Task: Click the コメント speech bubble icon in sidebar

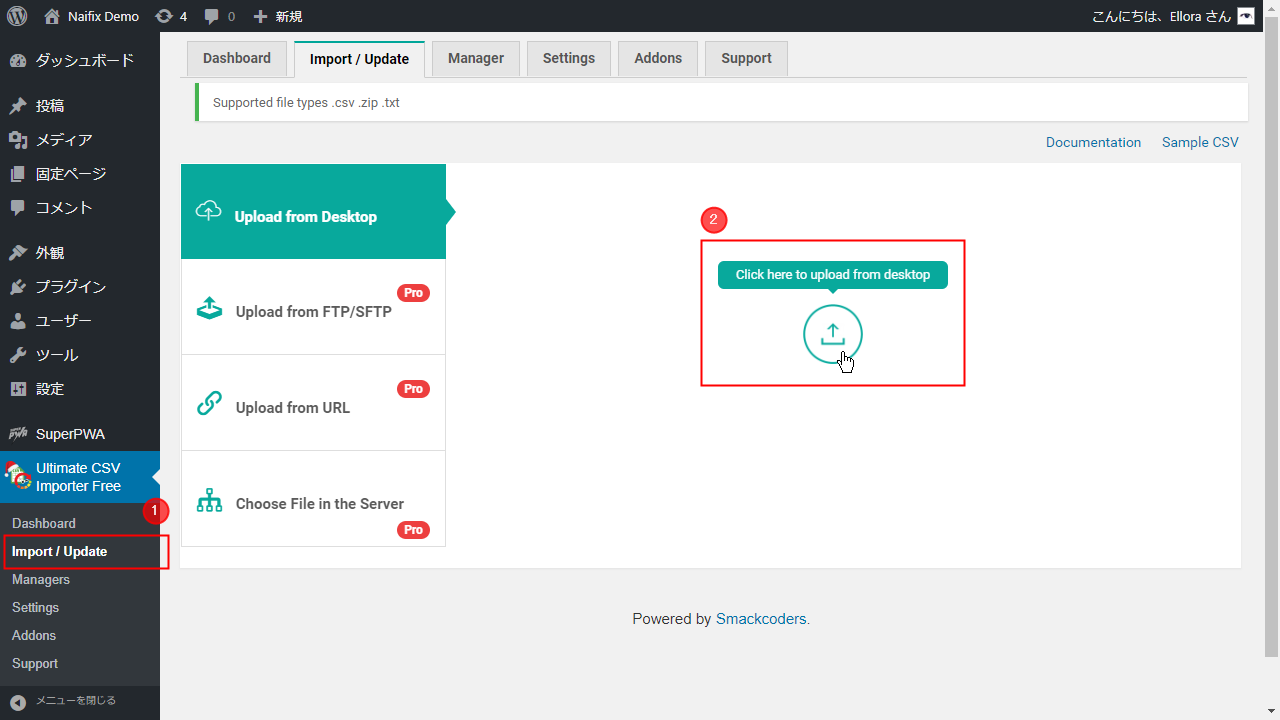Action: (x=18, y=208)
